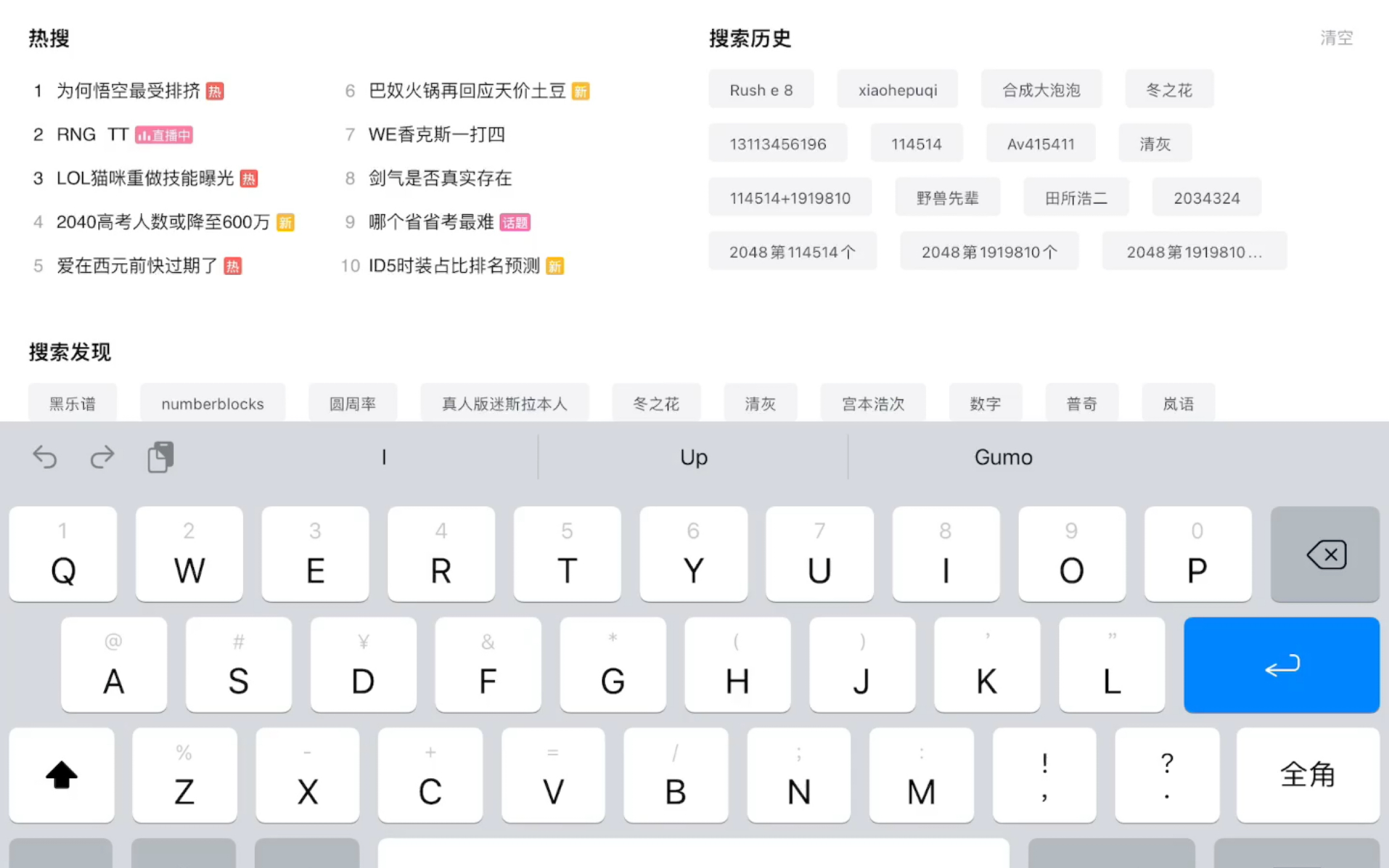
Task: Open hot search 2040高考人数或降至600万
Action: tap(163, 222)
